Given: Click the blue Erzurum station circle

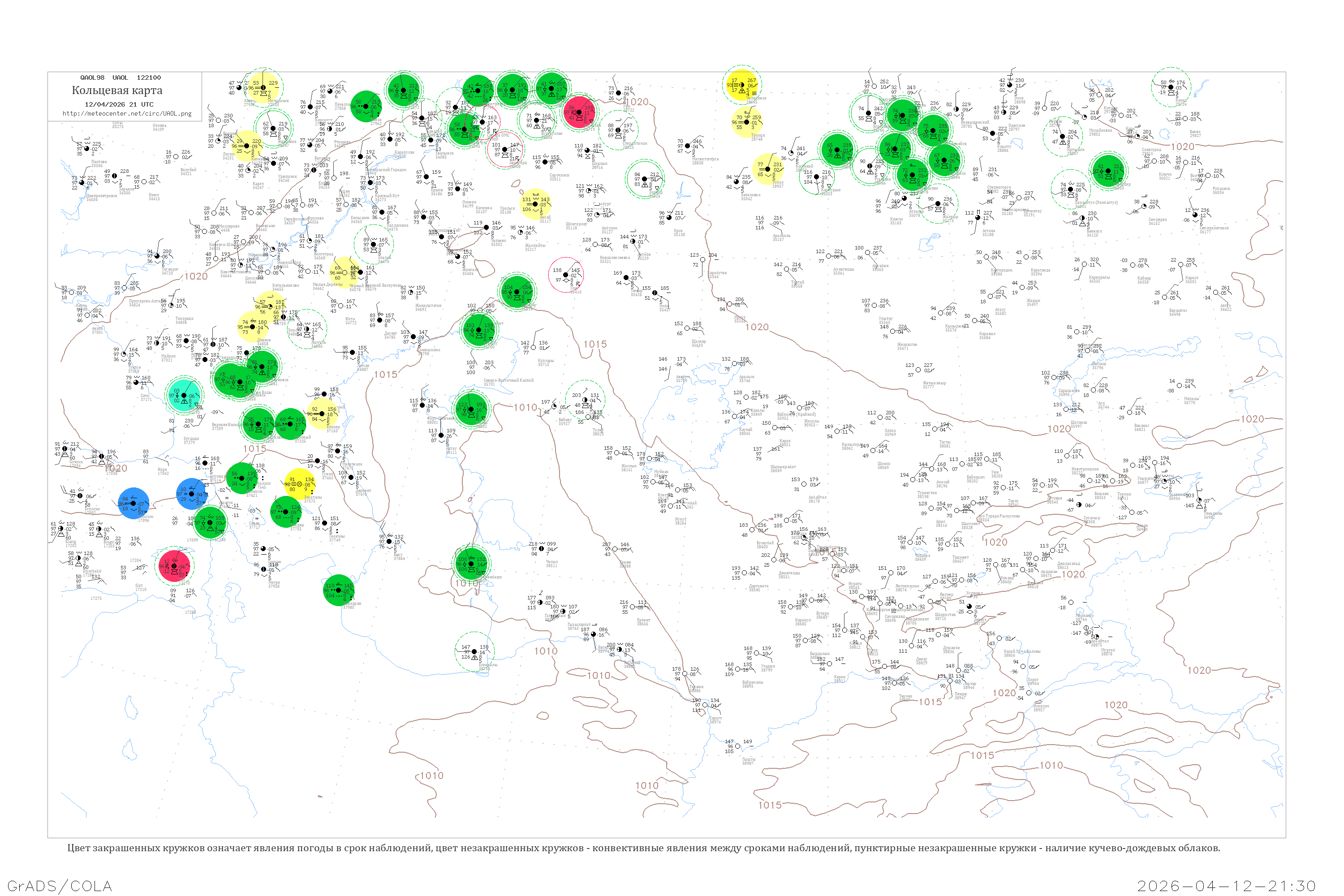Looking at the screenshot, I should pos(133,504).
